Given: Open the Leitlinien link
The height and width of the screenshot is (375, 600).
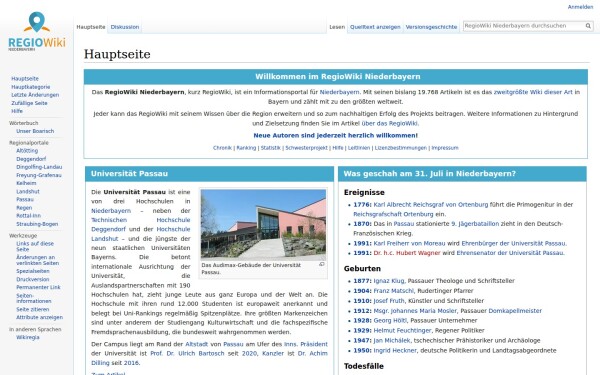Looking at the screenshot, I should [359, 148].
